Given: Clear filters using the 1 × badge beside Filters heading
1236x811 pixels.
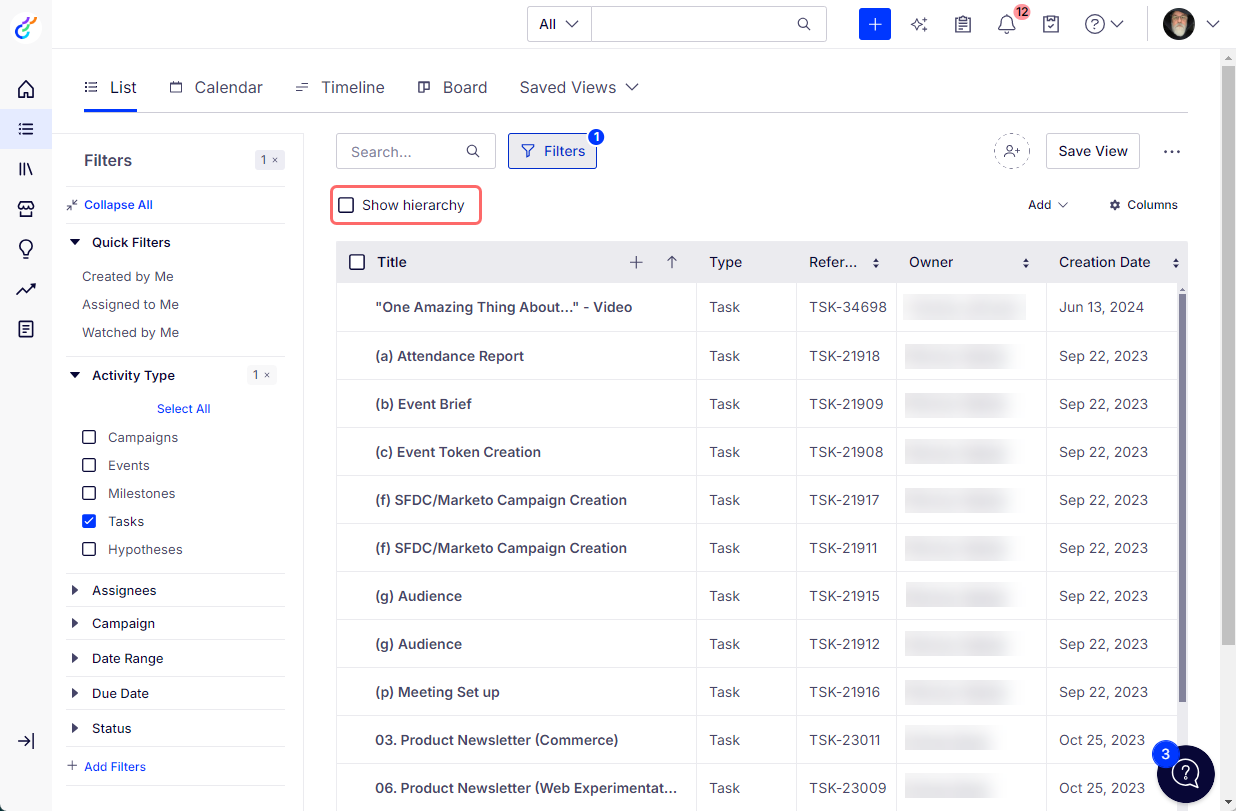Looking at the screenshot, I should tap(270, 160).
